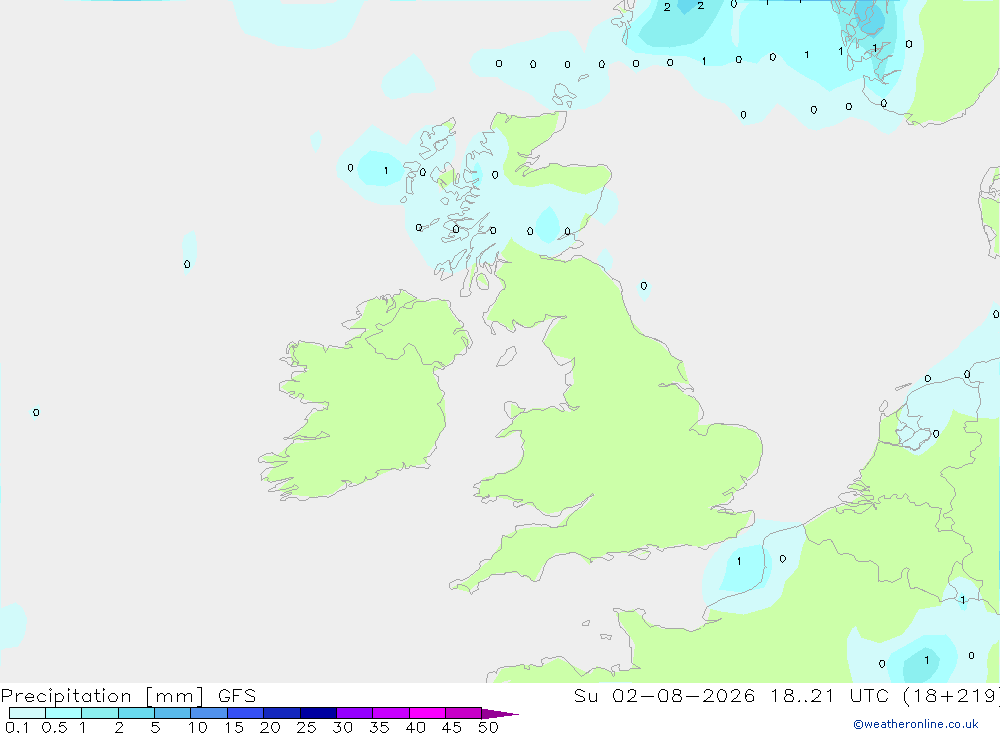Click the 'Su 02-08-2026' forecast date

[x=665, y=696]
